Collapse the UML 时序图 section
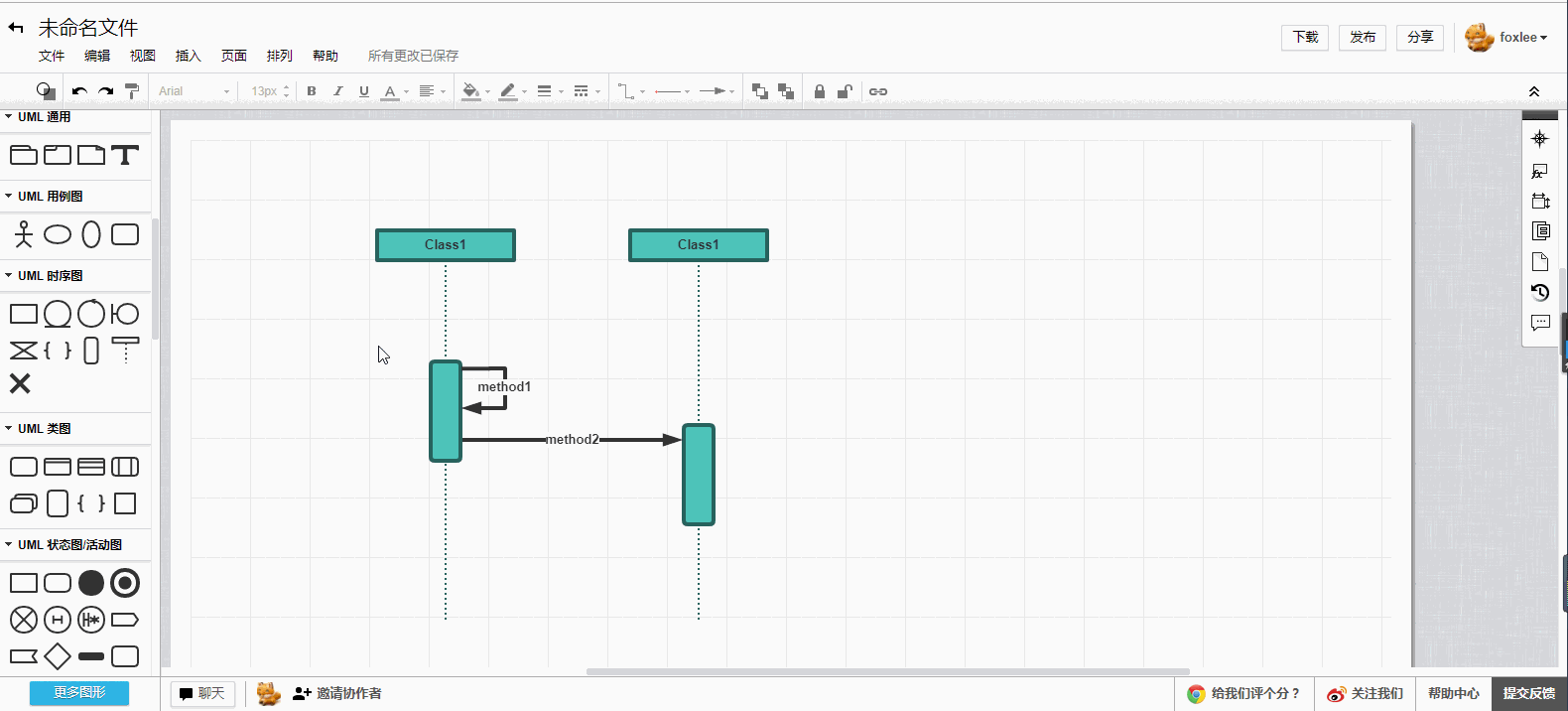Viewport: 1568px width, 711px height. [x=43, y=276]
